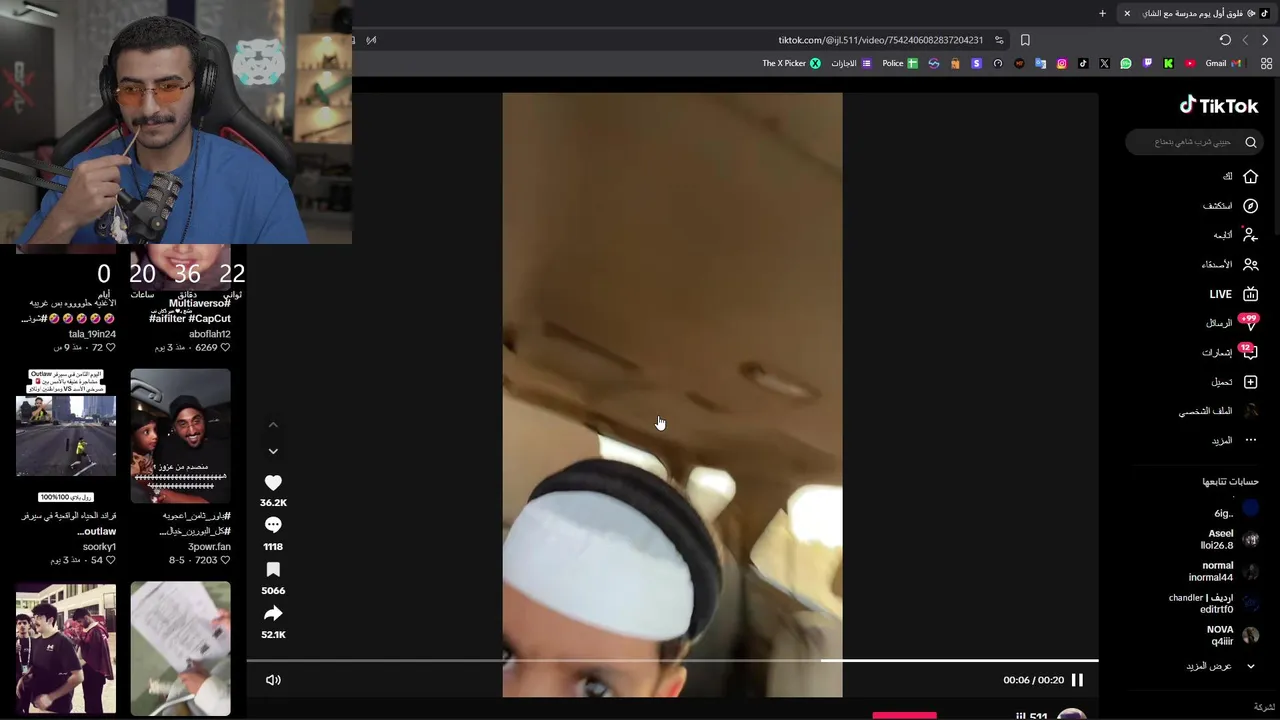
Task: Click the address bar URL
Action: point(880,40)
